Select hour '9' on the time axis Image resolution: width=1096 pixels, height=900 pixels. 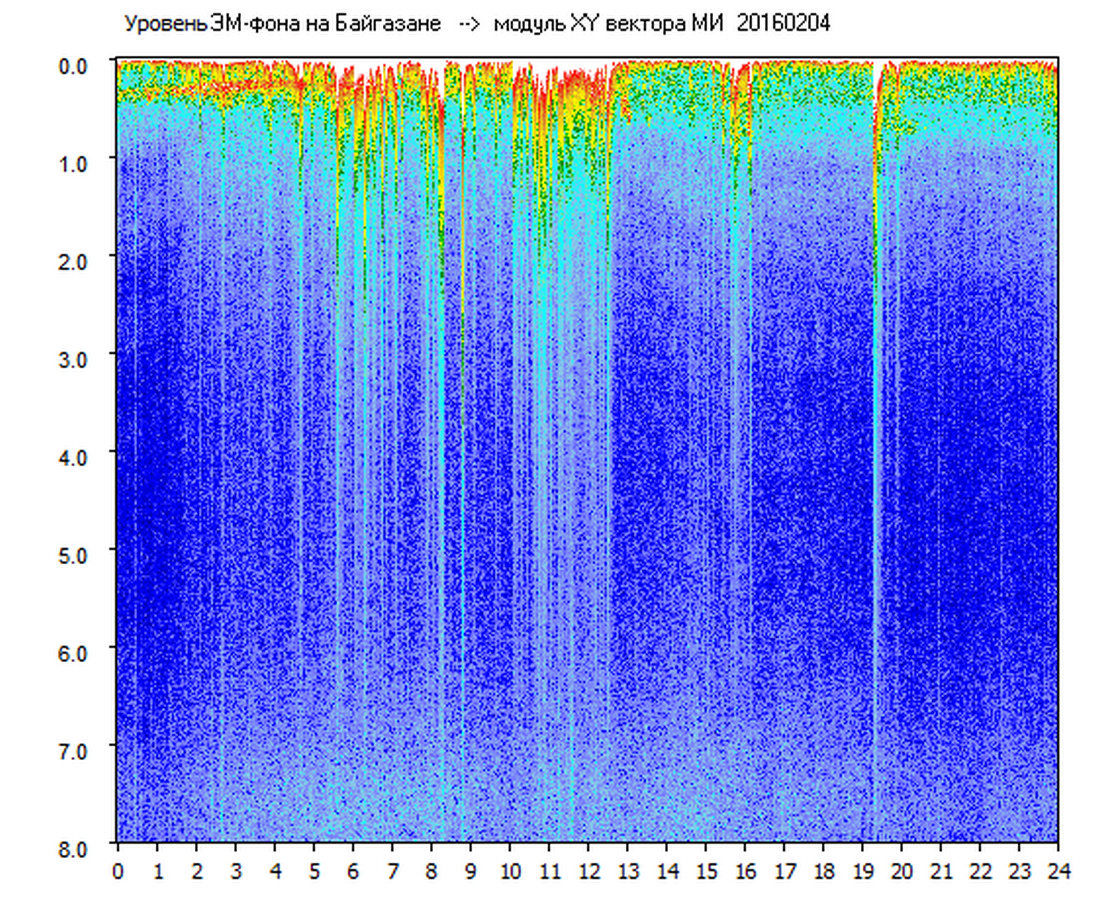point(471,871)
